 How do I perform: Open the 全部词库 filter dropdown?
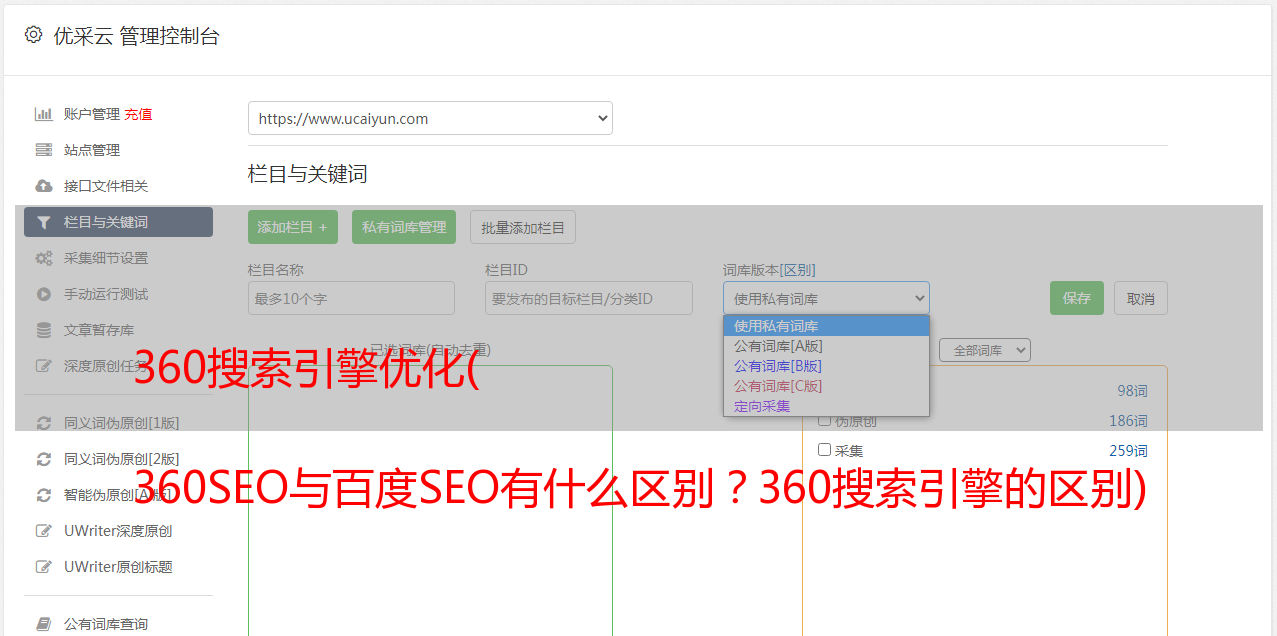pos(985,350)
